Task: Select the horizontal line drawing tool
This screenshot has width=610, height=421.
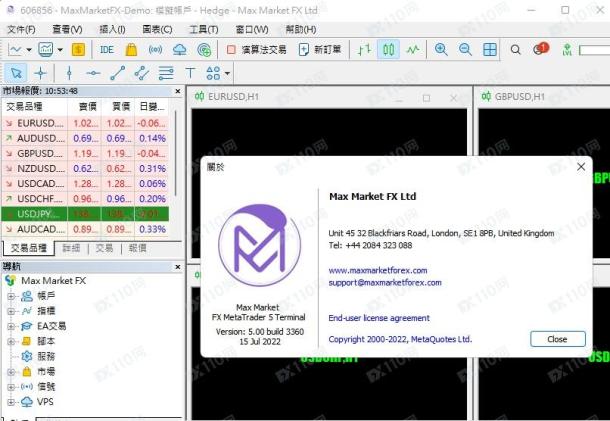Action: (93, 73)
